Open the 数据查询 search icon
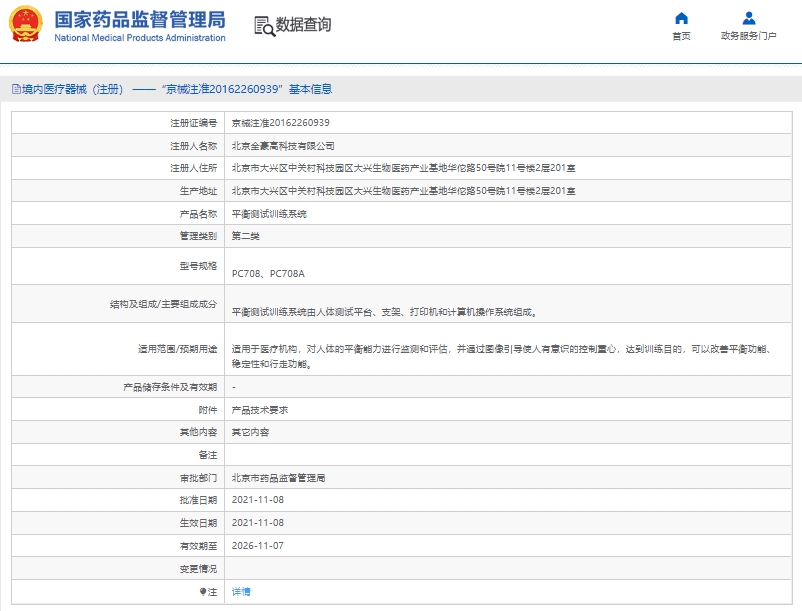The height and width of the screenshot is (611, 802). click(264, 26)
